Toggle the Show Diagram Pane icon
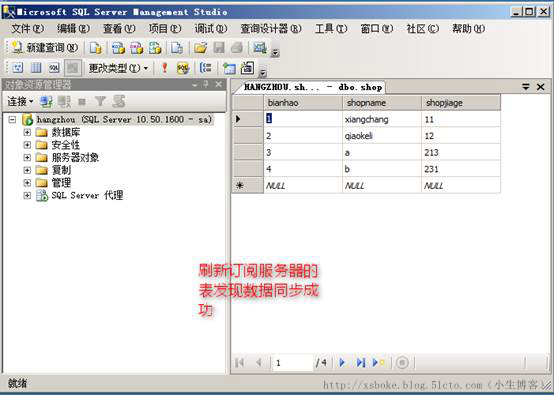Screen dimensions: 554x395 18,67
